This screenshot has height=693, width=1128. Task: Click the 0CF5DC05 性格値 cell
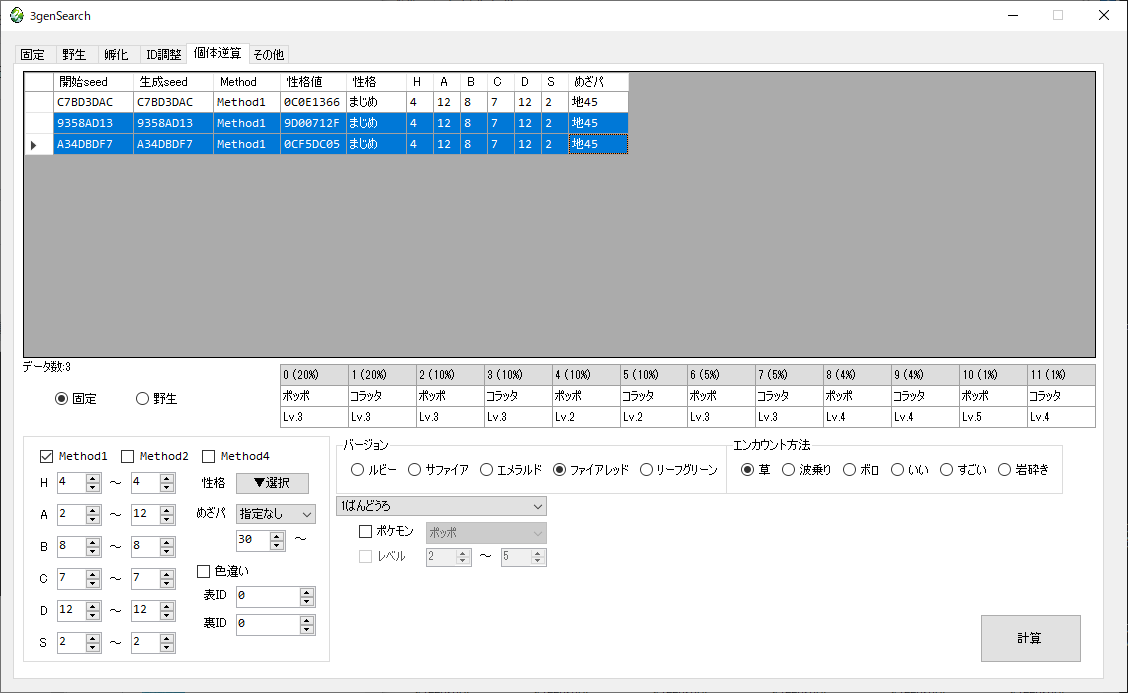click(x=313, y=144)
